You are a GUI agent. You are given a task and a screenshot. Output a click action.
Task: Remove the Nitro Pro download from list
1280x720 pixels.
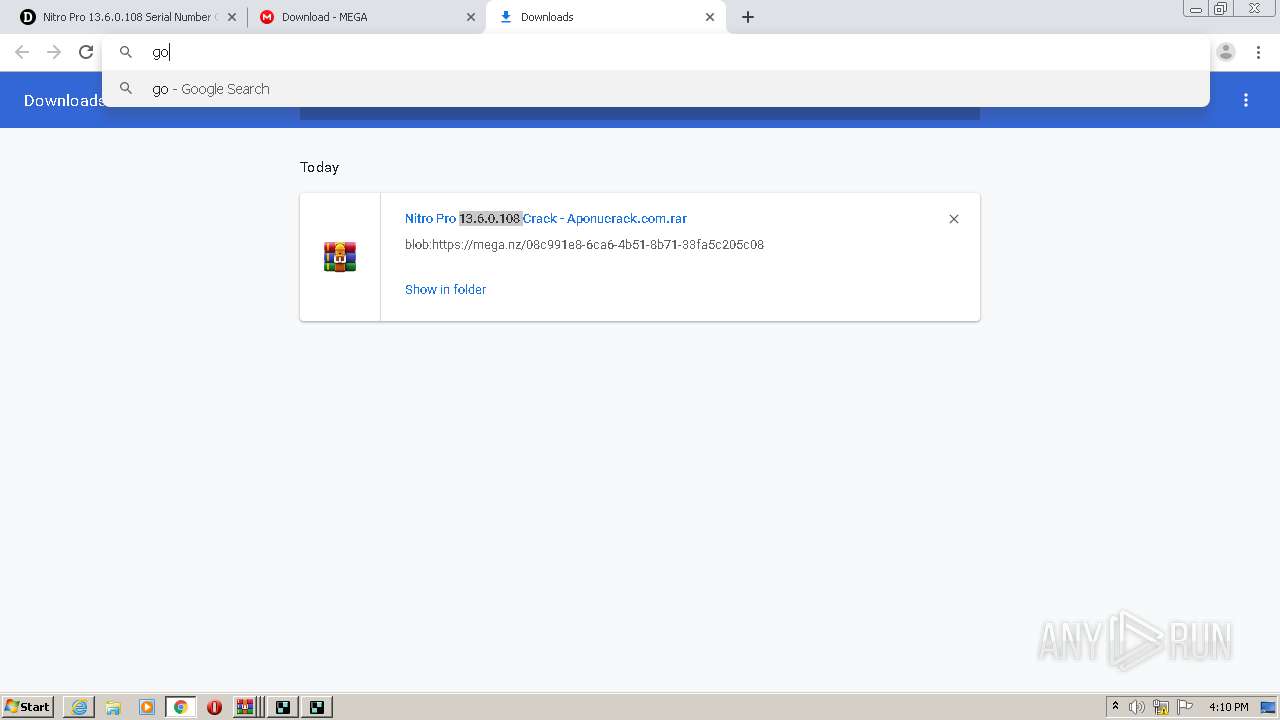pyautogui.click(x=954, y=219)
